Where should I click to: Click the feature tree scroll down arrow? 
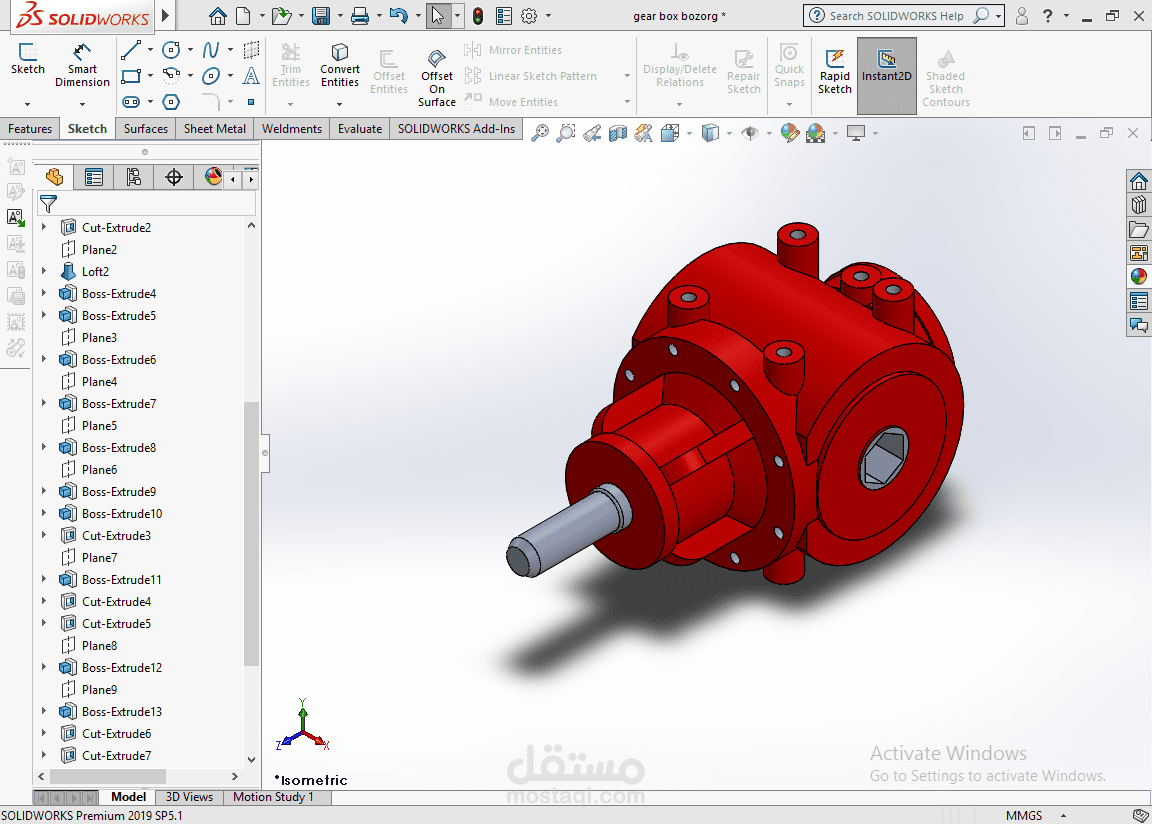click(x=251, y=759)
